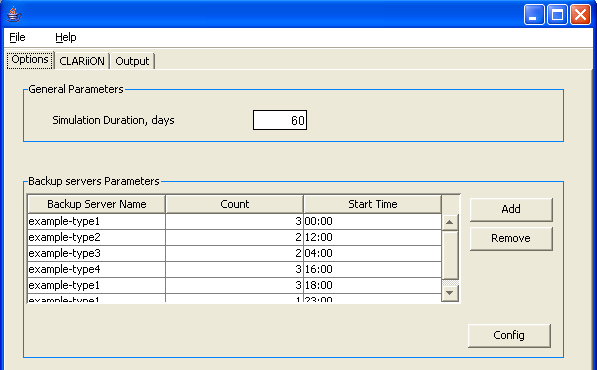597x370 pixels.
Task: Click the 16:00 start time cell
Action: (372, 269)
